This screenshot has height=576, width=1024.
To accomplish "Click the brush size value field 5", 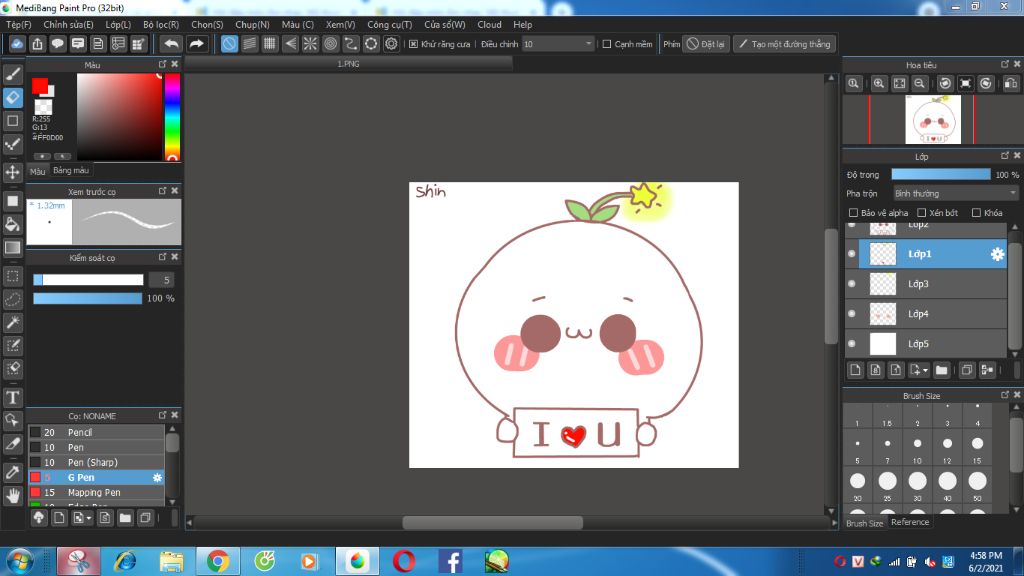I will (161, 280).
